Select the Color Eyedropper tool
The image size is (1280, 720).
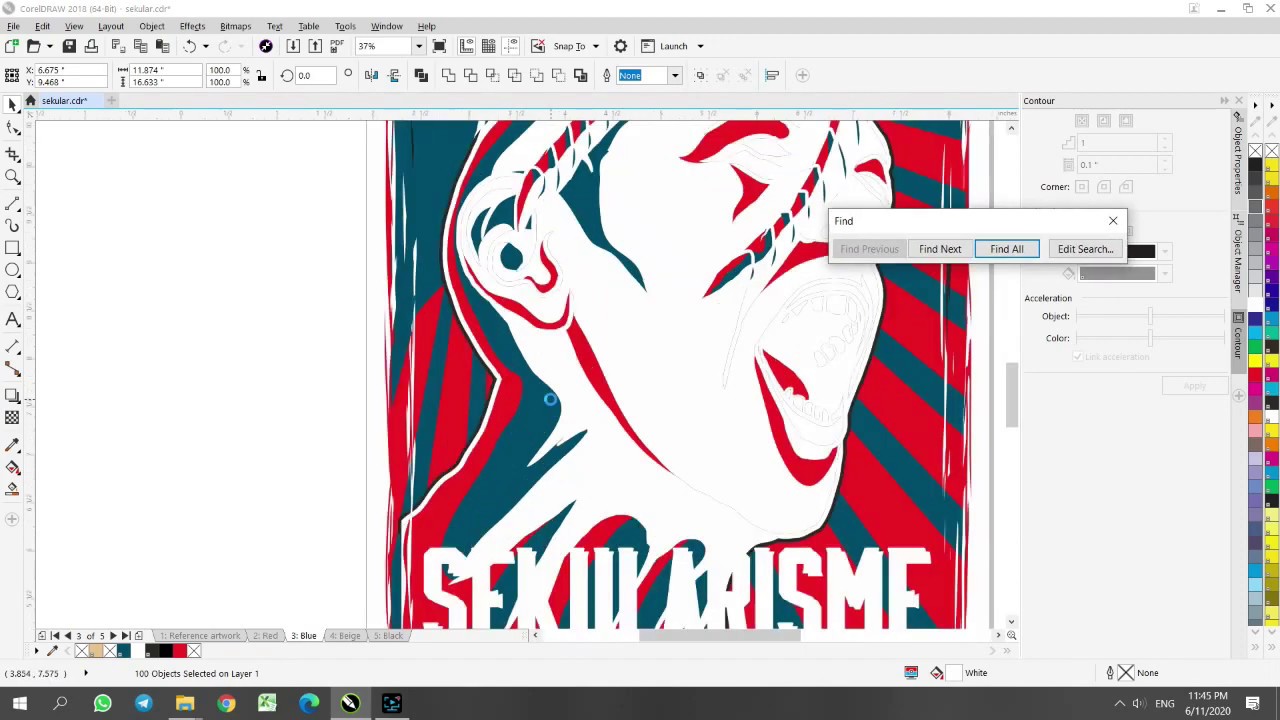12,444
